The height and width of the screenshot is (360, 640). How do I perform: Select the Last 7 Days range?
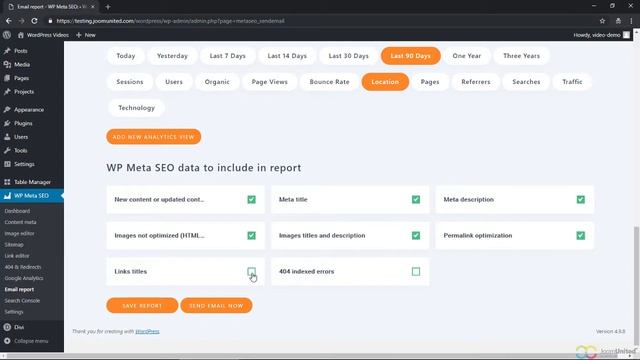(228, 56)
